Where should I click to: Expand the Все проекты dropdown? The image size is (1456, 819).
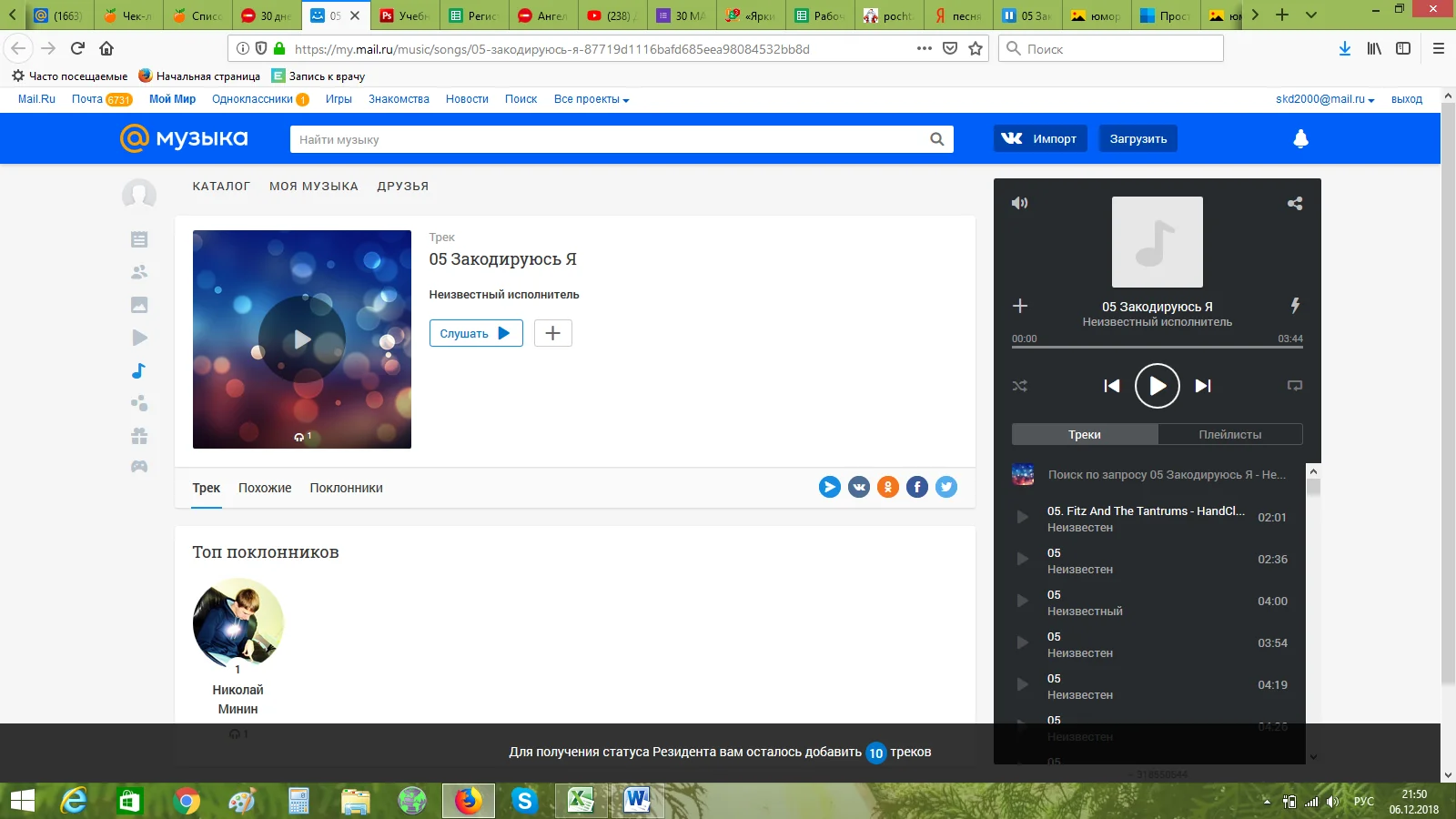click(x=591, y=99)
